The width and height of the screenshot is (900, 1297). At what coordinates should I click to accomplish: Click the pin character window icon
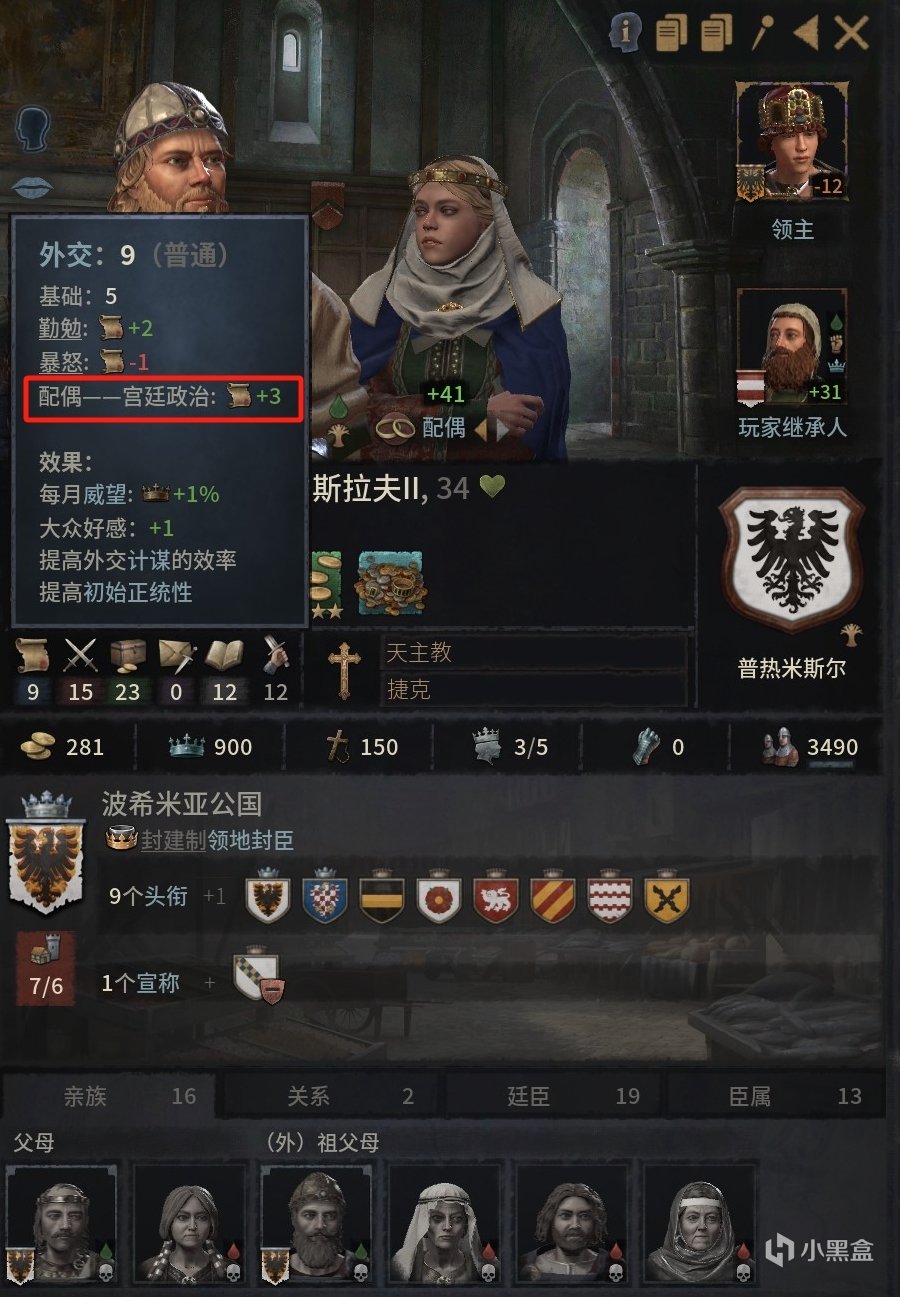[763, 33]
